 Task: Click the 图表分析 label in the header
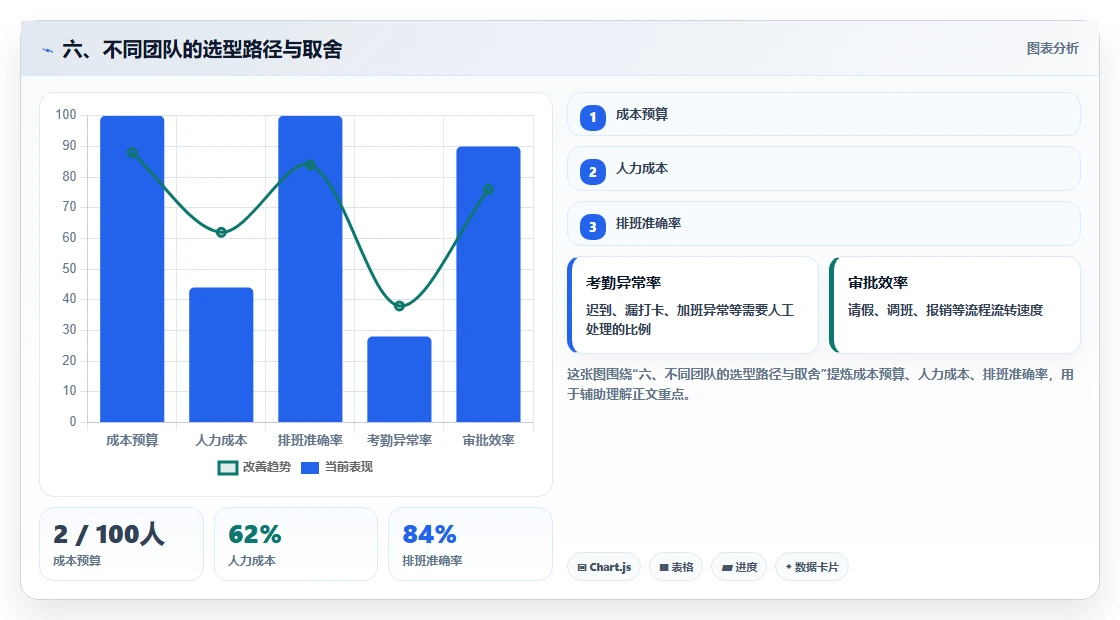[1052, 49]
